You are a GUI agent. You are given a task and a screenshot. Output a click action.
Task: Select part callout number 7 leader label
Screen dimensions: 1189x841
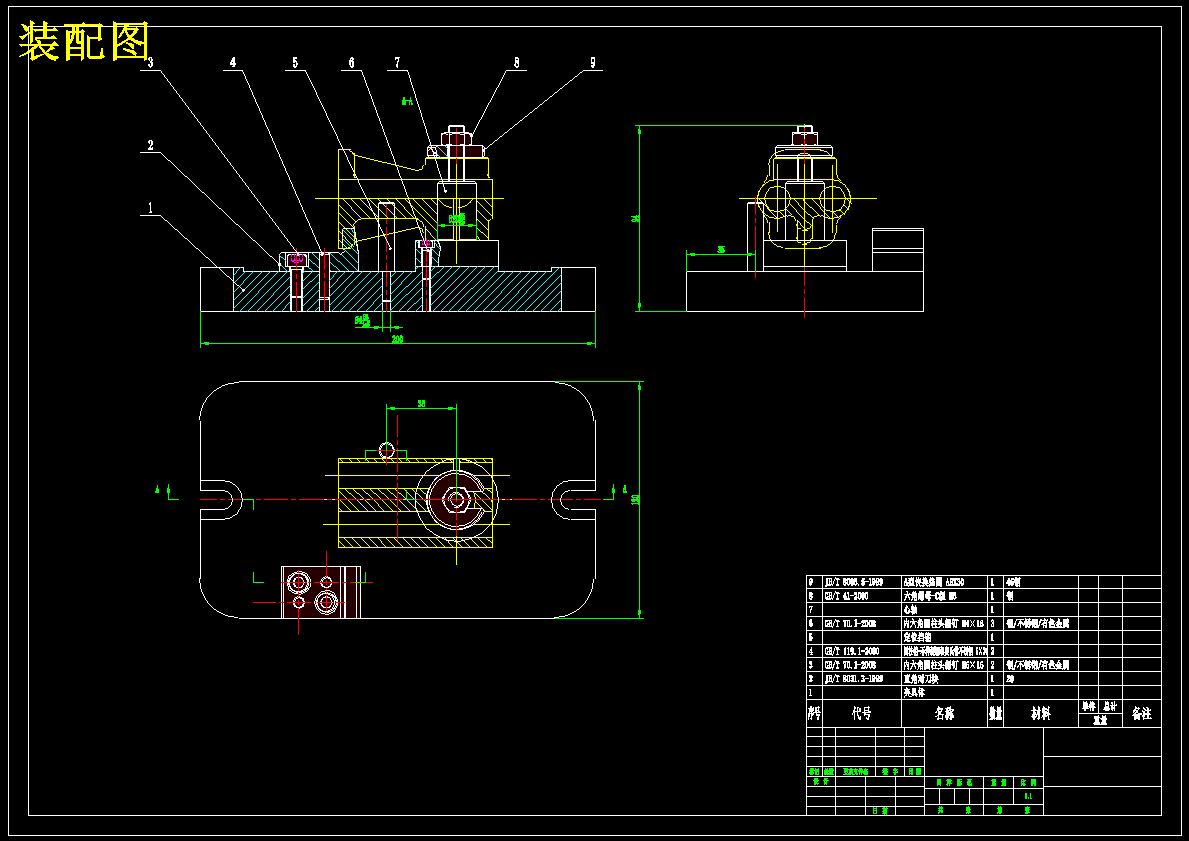397,63
